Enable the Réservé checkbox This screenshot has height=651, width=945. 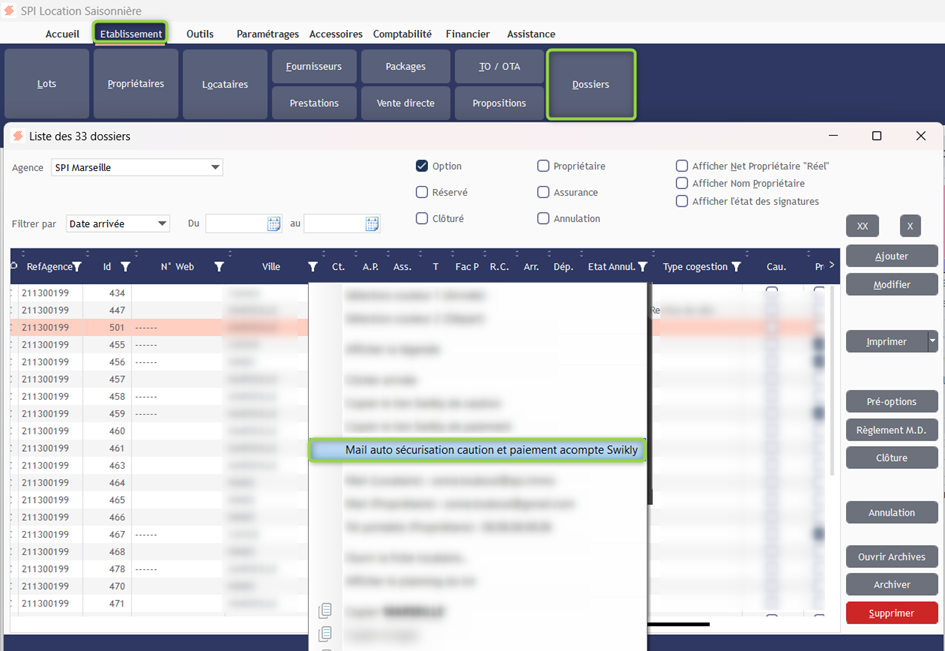click(422, 192)
